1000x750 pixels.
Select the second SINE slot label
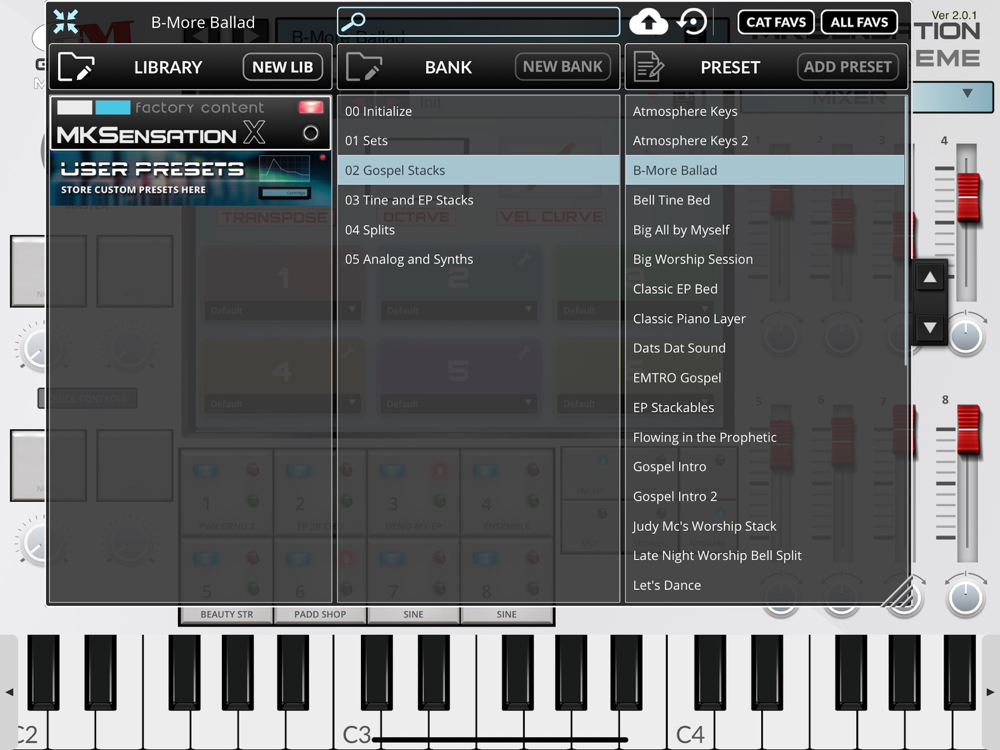pos(506,614)
